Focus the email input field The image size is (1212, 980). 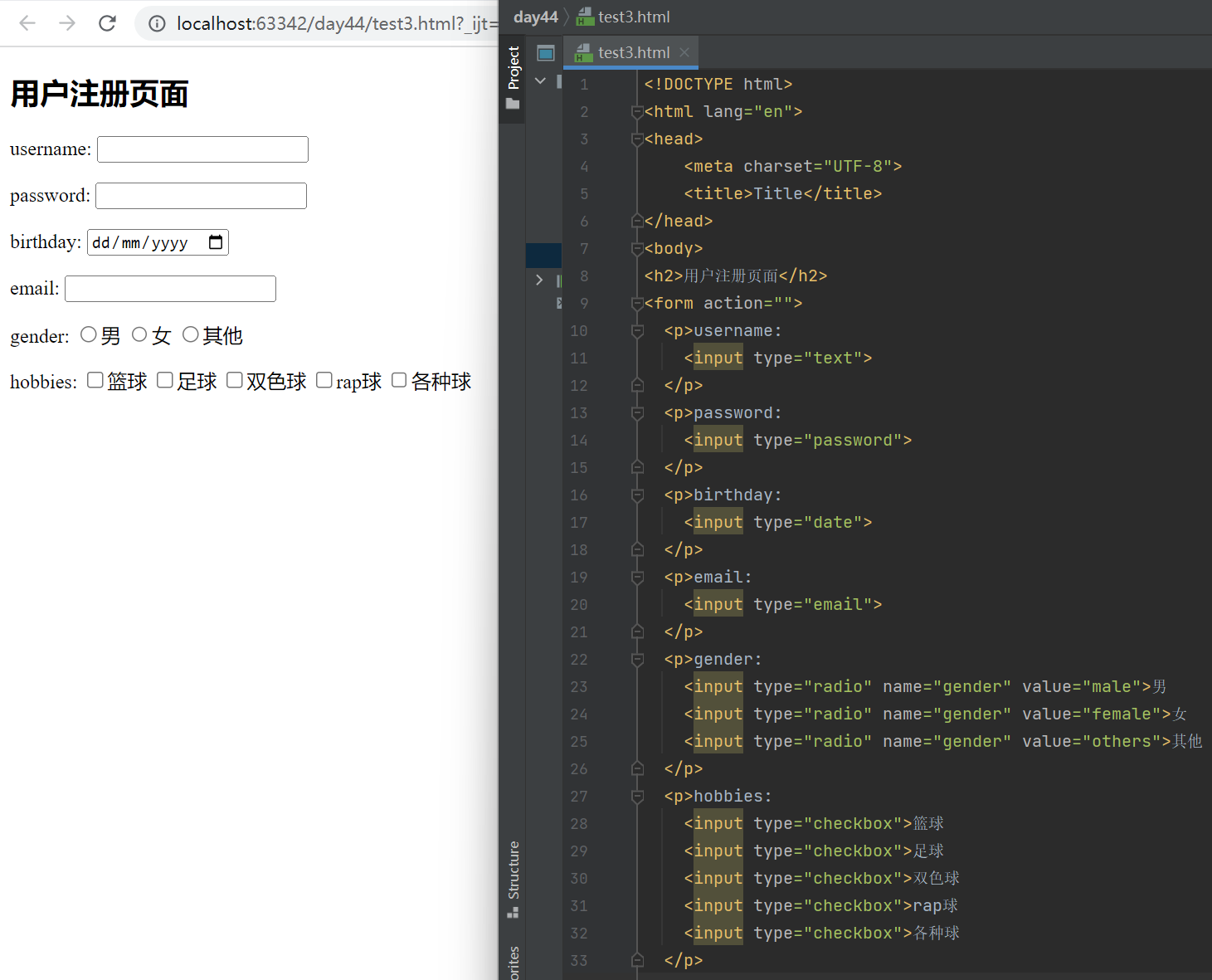click(170, 289)
